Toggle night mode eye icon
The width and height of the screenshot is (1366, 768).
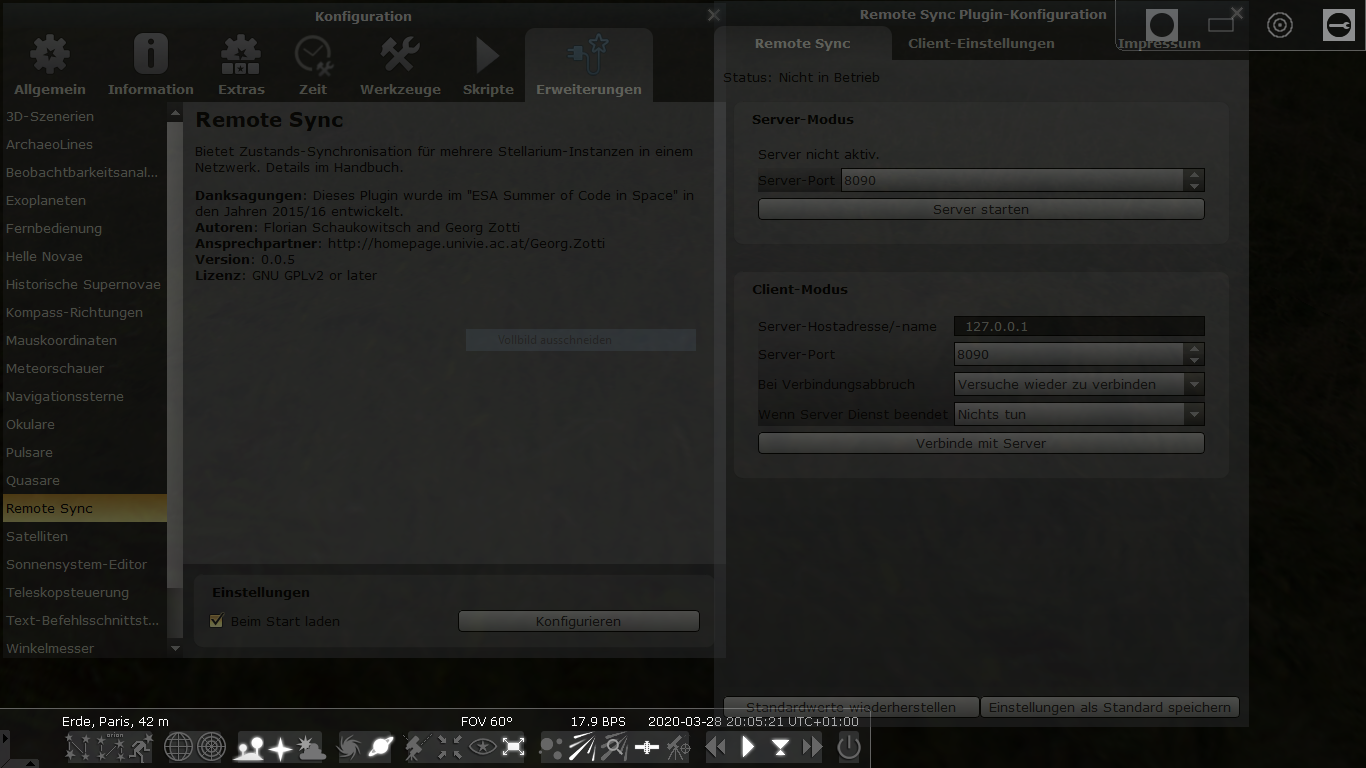(x=482, y=747)
